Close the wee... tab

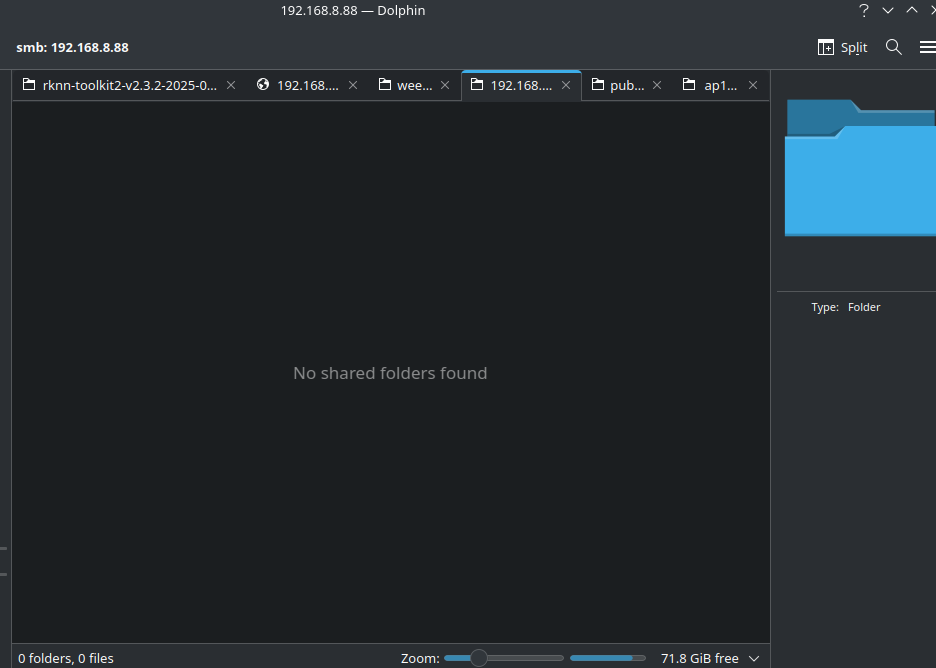pyautogui.click(x=445, y=85)
